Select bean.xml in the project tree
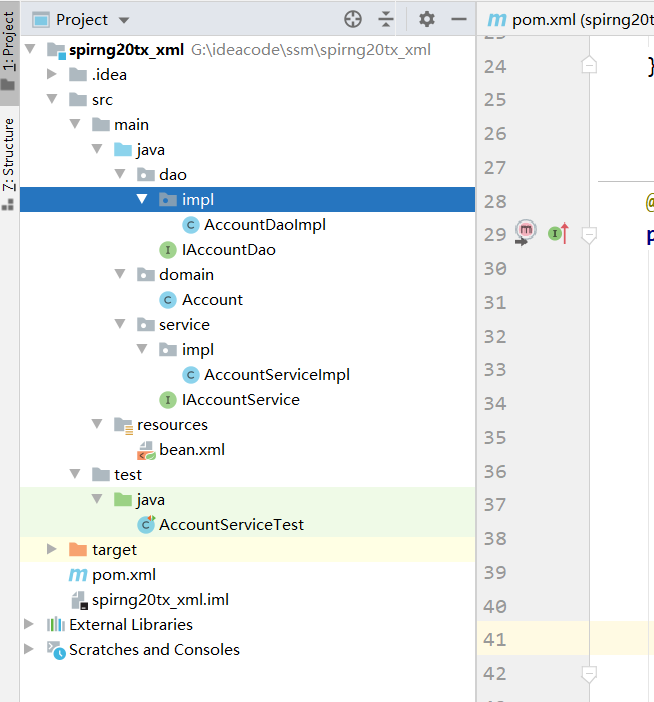 [x=192, y=450]
